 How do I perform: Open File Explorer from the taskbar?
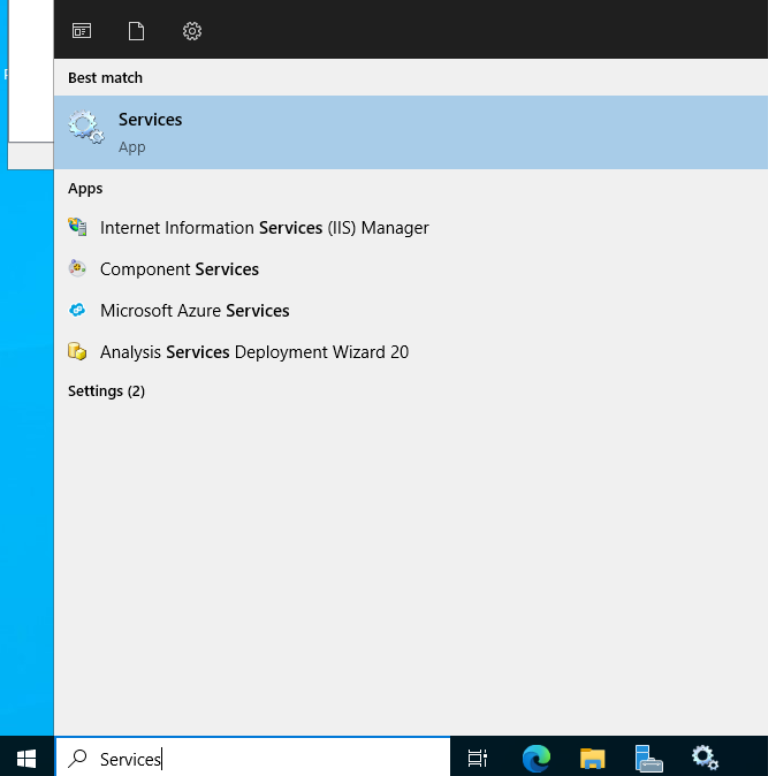(x=592, y=758)
